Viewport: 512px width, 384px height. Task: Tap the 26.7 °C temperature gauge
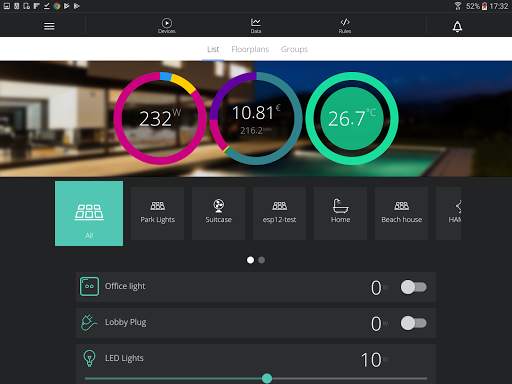(x=352, y=118)
